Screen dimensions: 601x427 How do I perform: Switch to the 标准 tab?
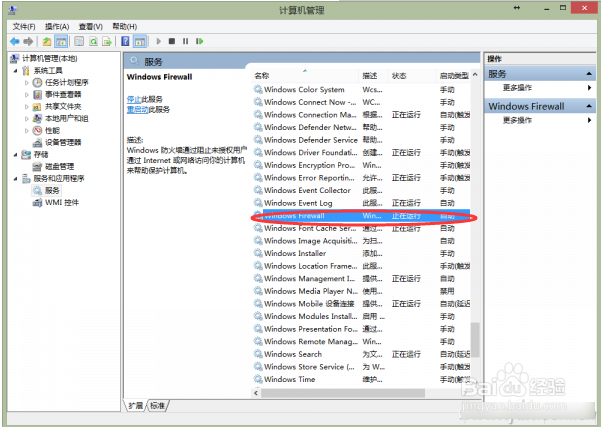pos(158,406)
